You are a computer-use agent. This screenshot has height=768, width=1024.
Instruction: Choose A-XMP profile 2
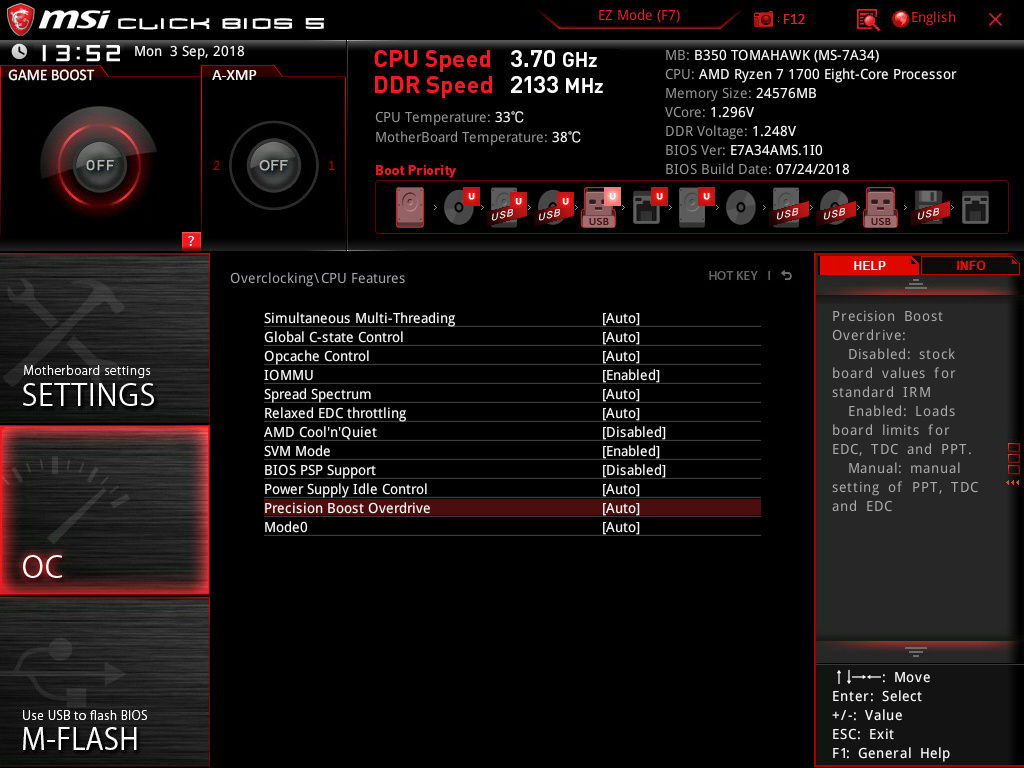point(216,165)
